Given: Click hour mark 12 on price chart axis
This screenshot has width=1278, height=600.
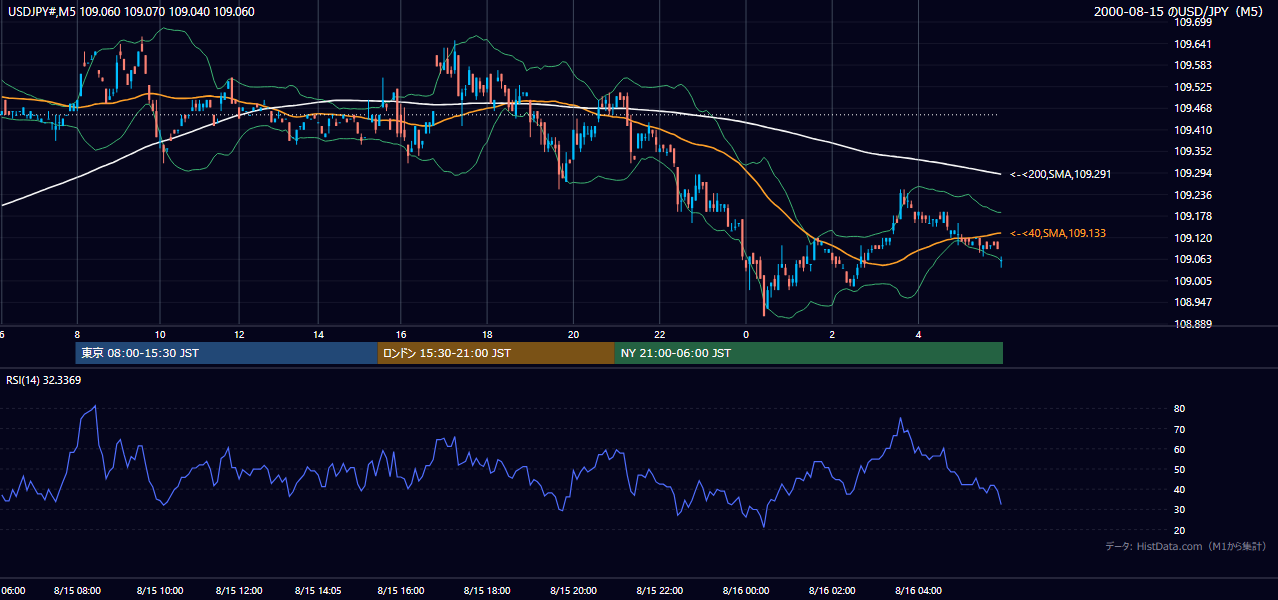Looking at the screenshot, I should click(x=238, y=333).
